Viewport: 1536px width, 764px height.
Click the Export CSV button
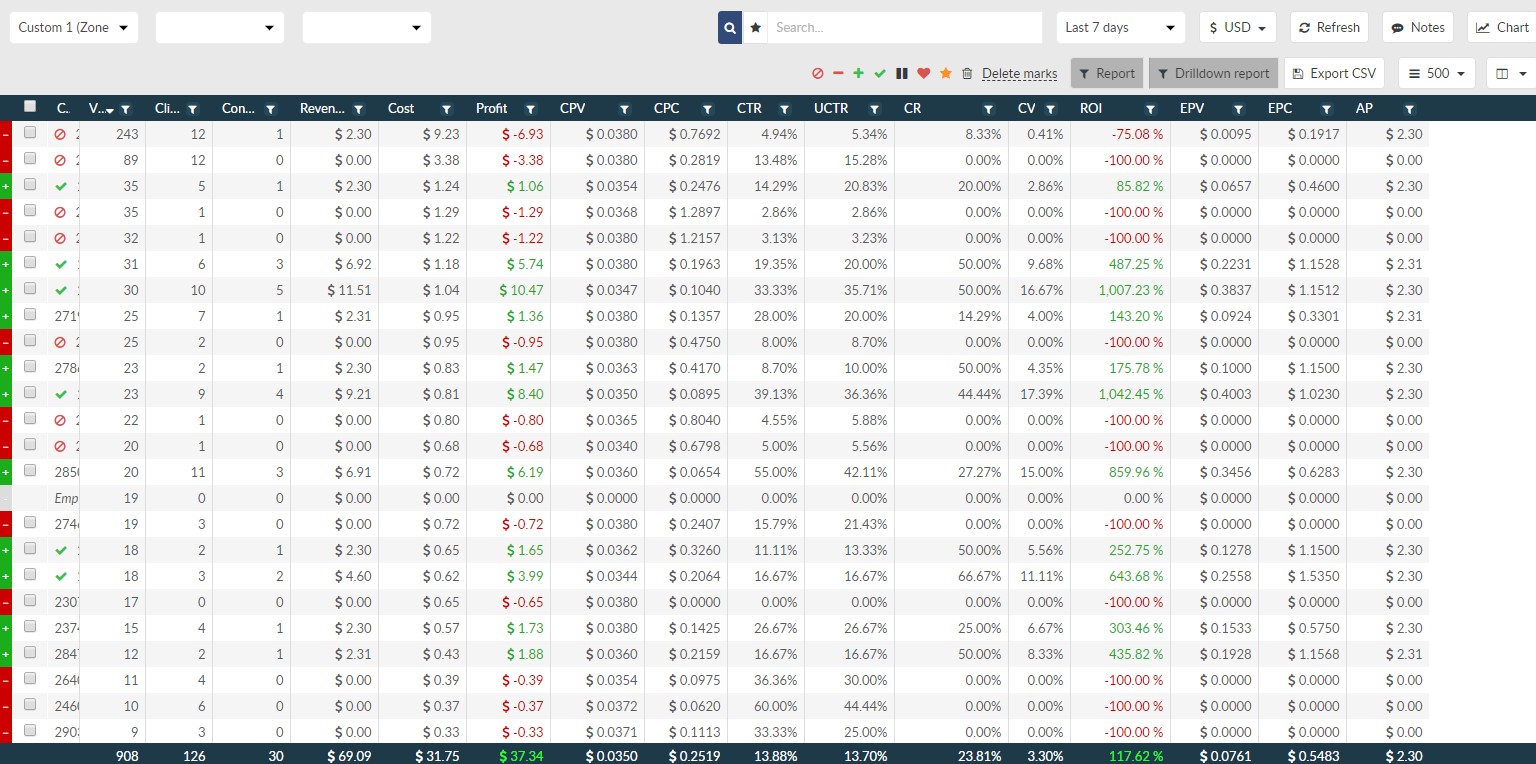pos(1334,73)
